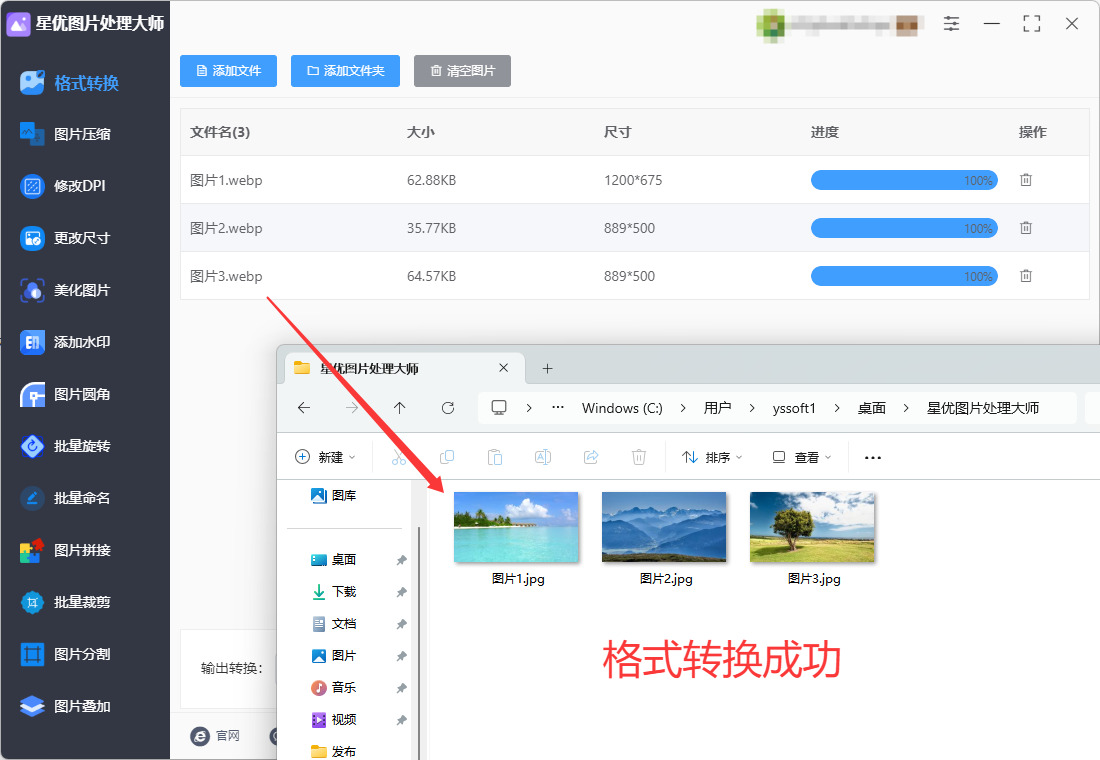Open the settings sliders icon in title bar
The height and width of the screenshot is (760, 1100).
pos(951,24)
